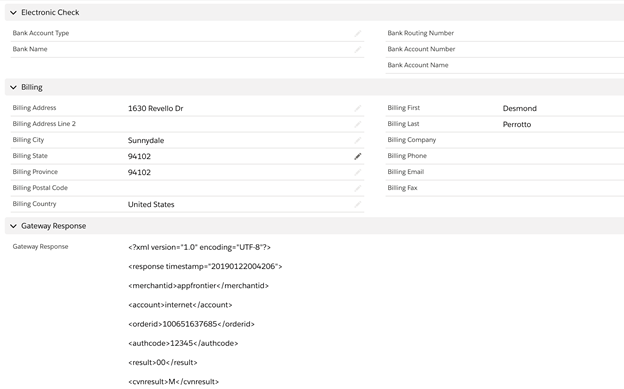This screenshot has width=624, height=389.
Task: Click the Electronic Check header title
Action: pos(50,12)
